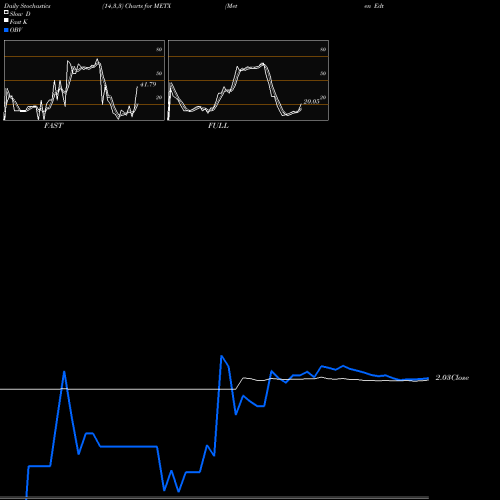
Task: Click the Fast K legend swatch
Action: (6, 21)
